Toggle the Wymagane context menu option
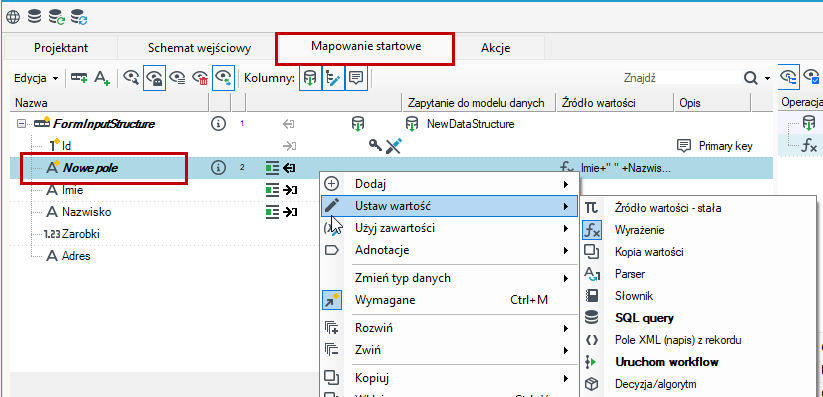 449,300
